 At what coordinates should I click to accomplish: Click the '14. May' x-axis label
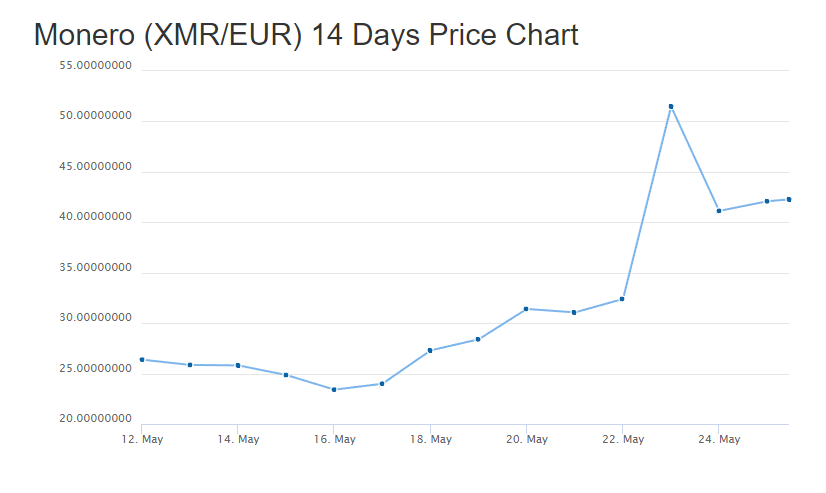click(x=238, y=439)
